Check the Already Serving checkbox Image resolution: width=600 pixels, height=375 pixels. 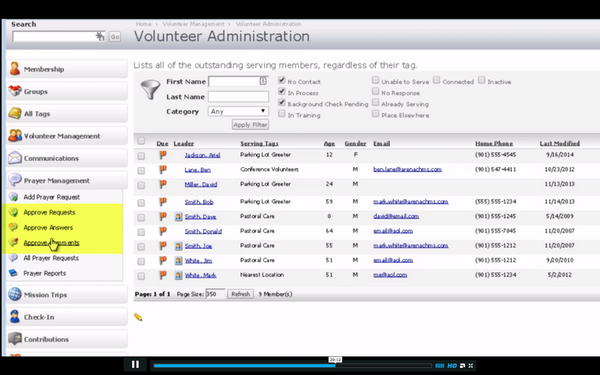click(x=376, y=102)
